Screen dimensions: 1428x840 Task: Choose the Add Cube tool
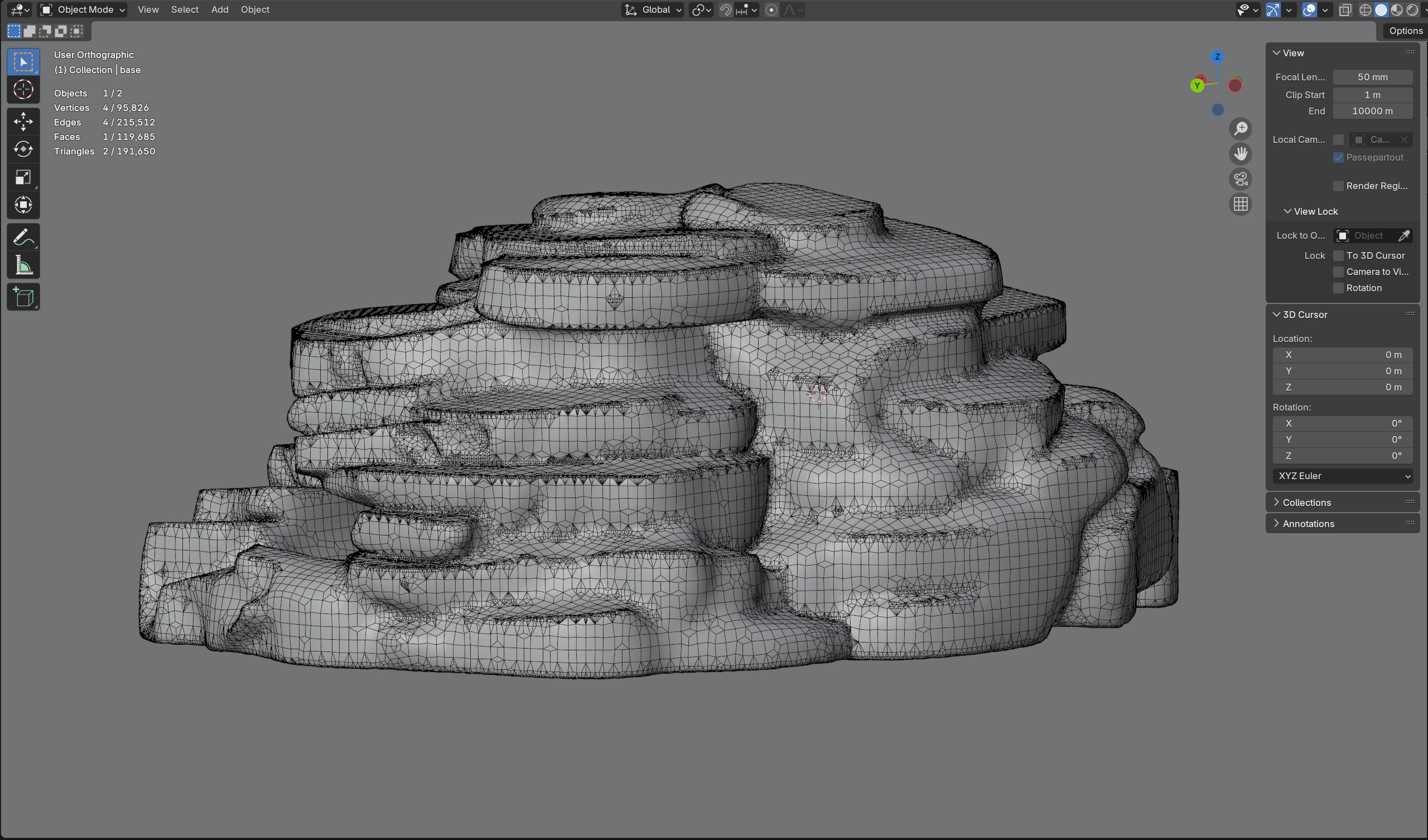(23, 297)
